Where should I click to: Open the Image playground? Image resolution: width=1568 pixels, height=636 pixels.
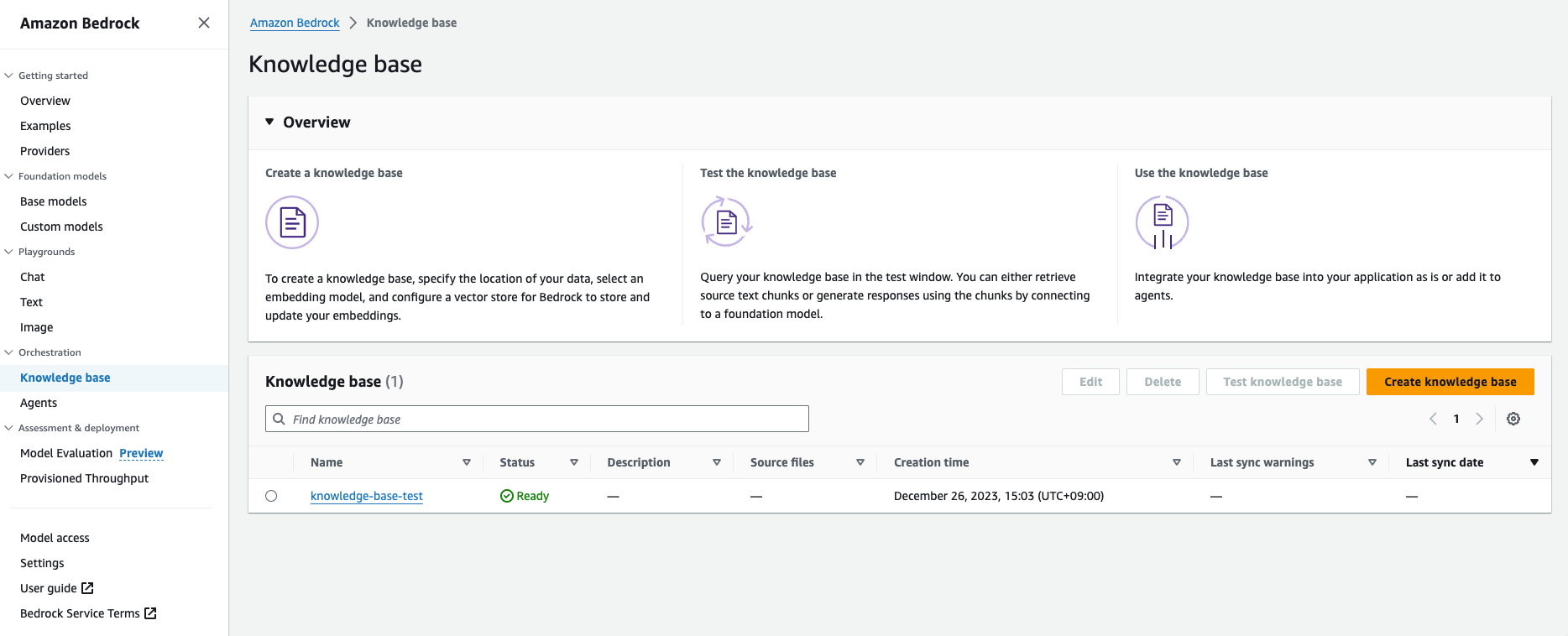[x=37, y=327]
